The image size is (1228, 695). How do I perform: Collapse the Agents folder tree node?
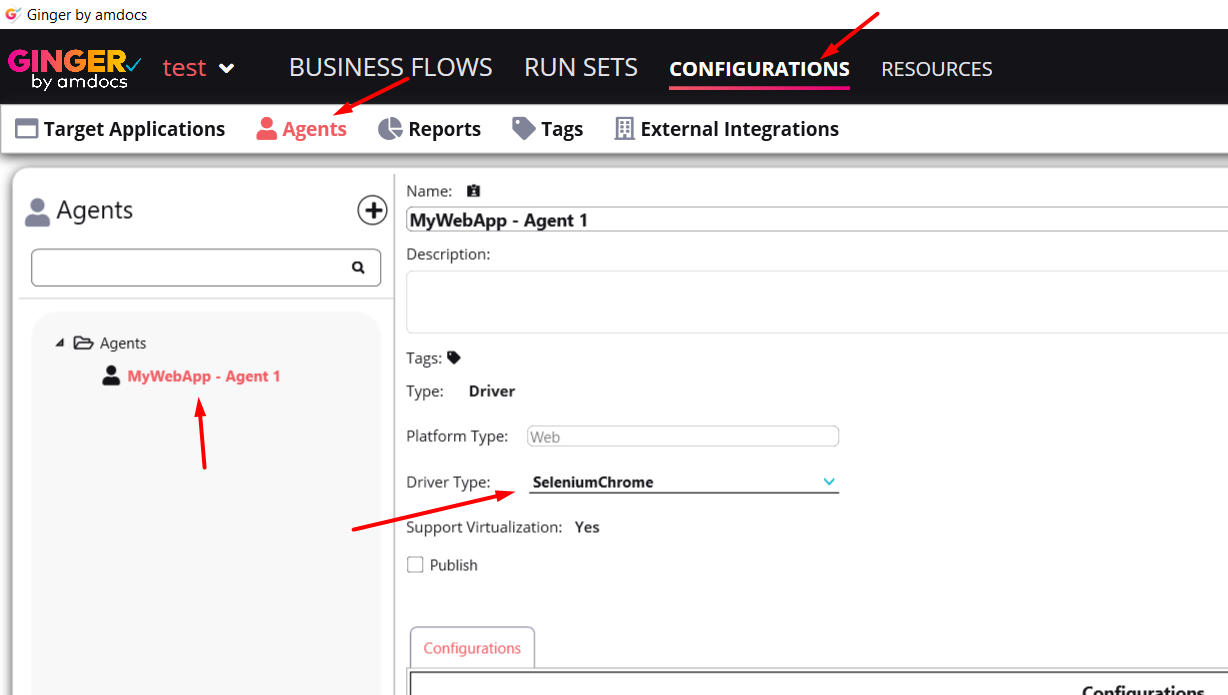[x=60, y=343]
